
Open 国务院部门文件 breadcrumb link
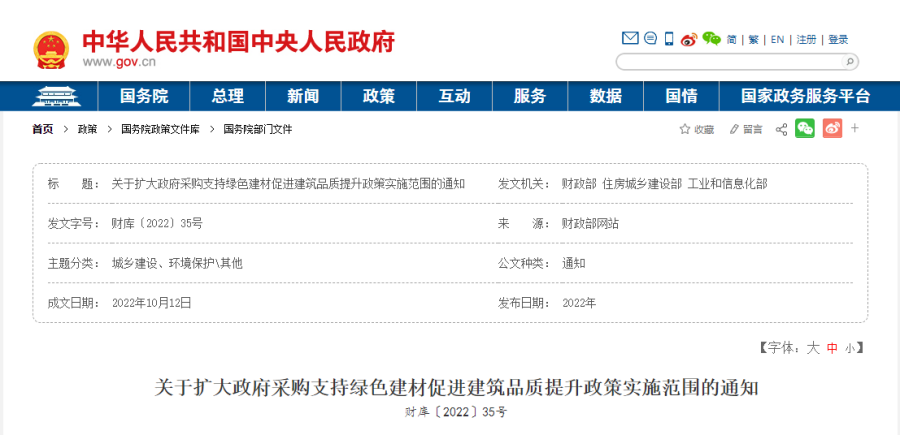[258, 129]
